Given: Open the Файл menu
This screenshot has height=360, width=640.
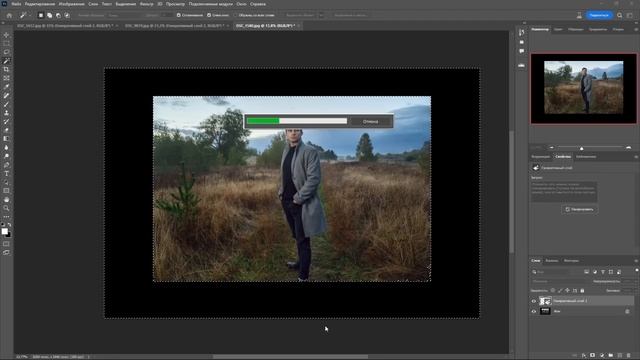Looking at the screenshot, I should [x=16, y=4].
